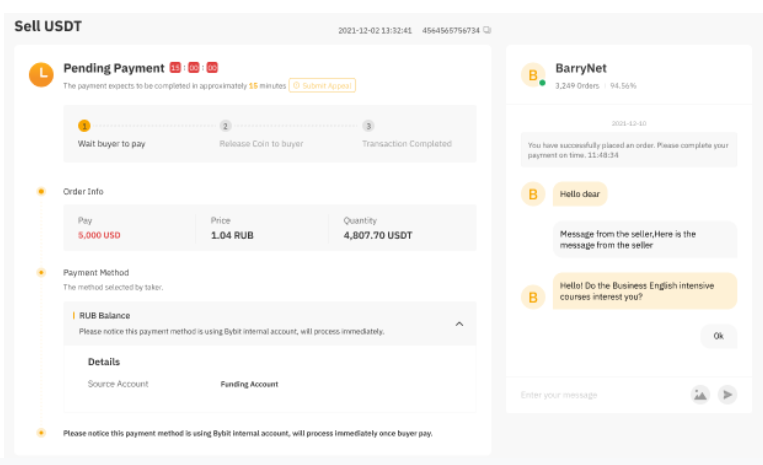The width and height of the screenshot is (763, 465).
Task: Open the BarryNet username link
Action: coord(579,68)
